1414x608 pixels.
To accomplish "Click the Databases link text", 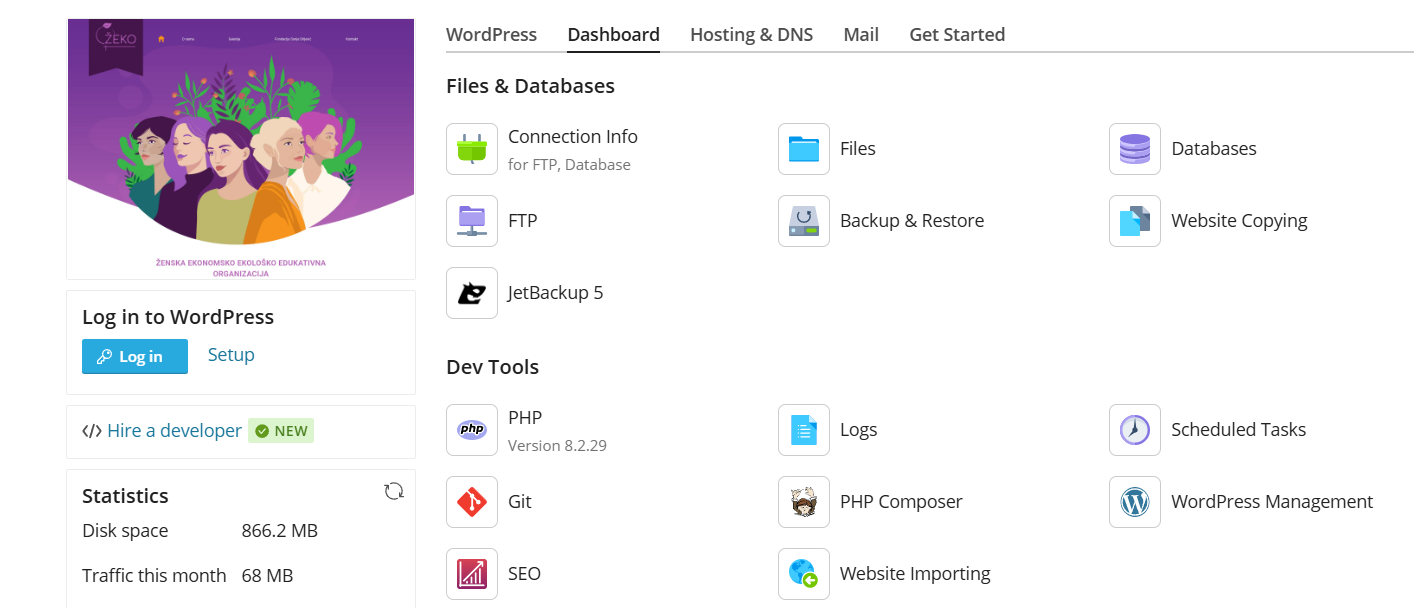I will pyautogui.click(x=1214, y=149).
